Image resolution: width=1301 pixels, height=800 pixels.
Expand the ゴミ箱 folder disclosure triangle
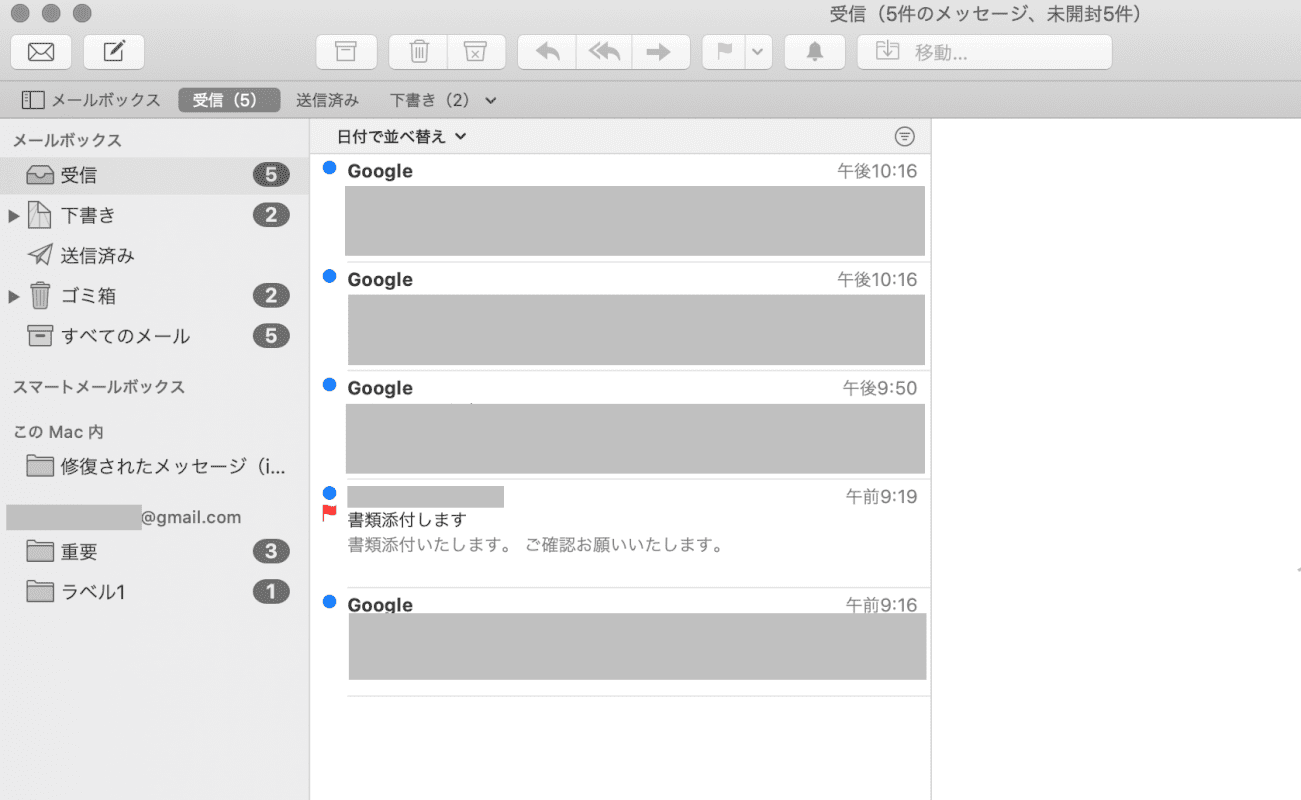(x=14, y=296)
